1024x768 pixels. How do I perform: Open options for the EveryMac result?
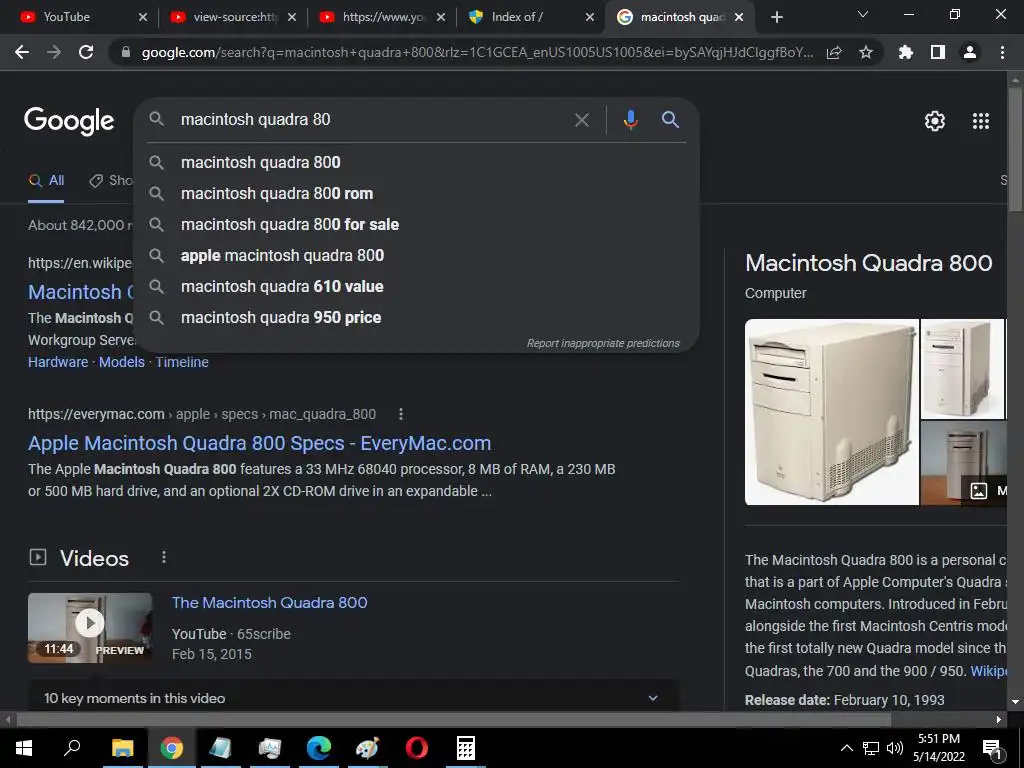(x=401, y=414)
